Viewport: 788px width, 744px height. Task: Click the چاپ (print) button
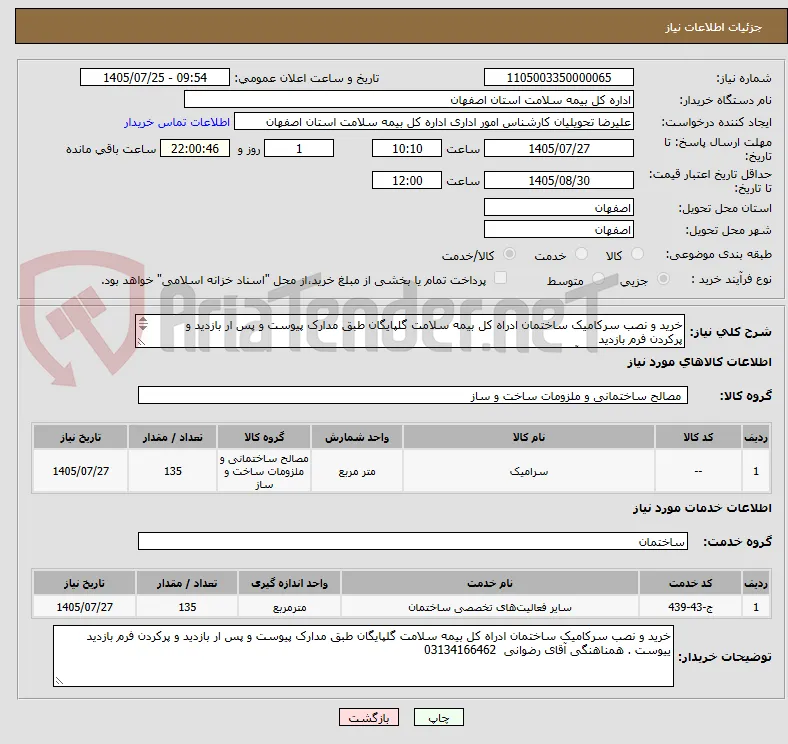point(438,717)
